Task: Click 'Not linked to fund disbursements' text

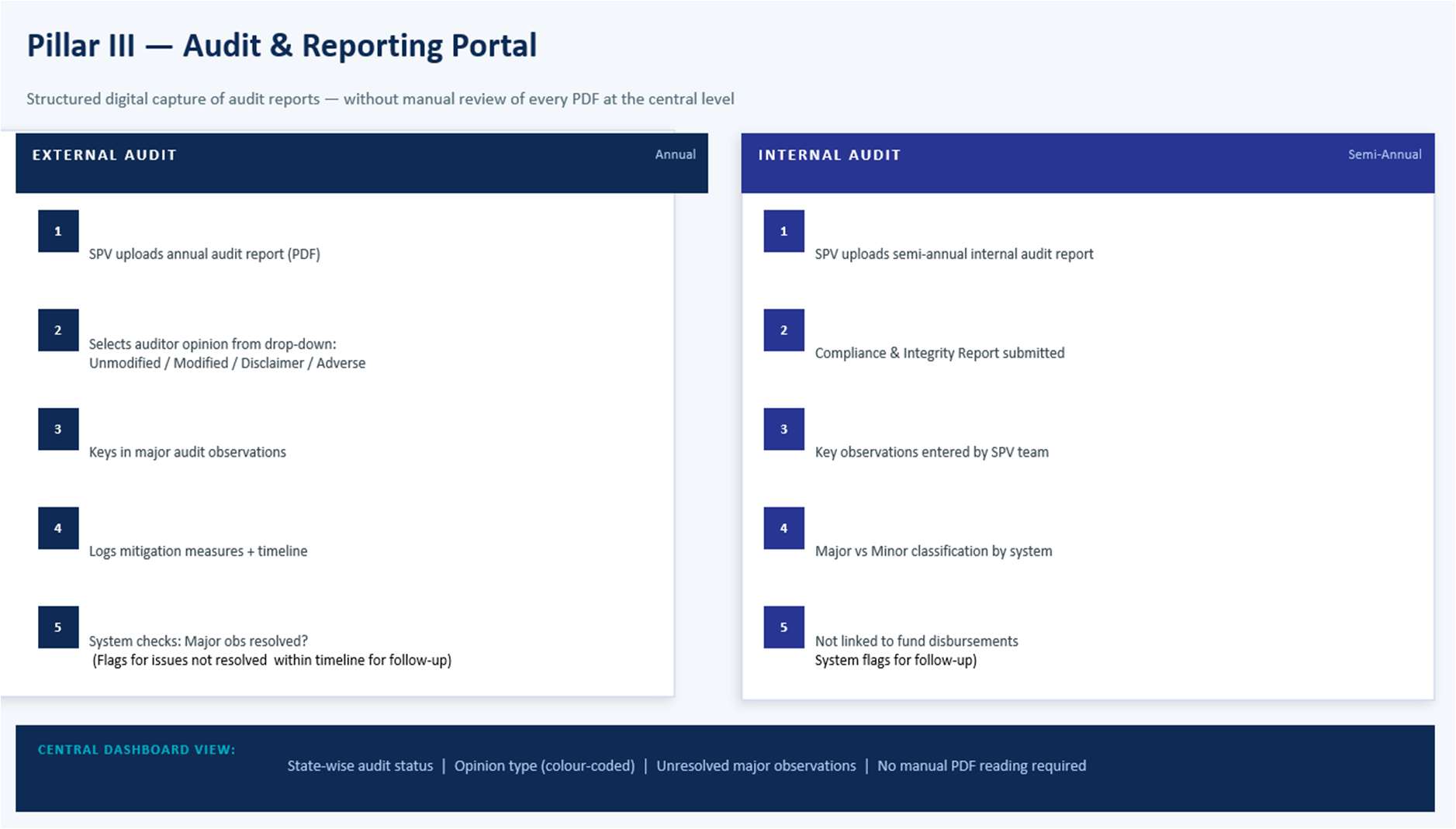Action: (x=916, y=641)
